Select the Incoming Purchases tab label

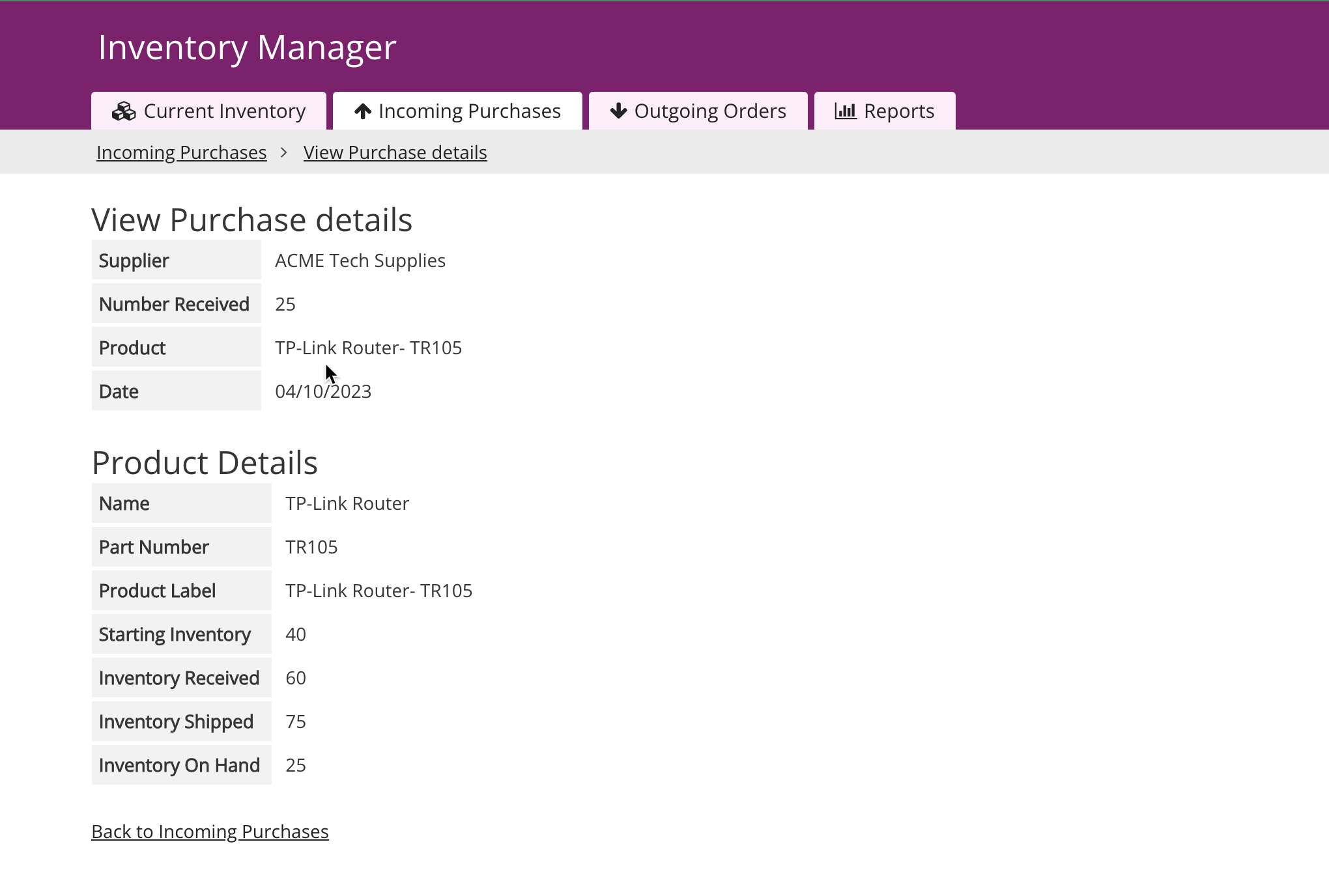pos(469,111)
